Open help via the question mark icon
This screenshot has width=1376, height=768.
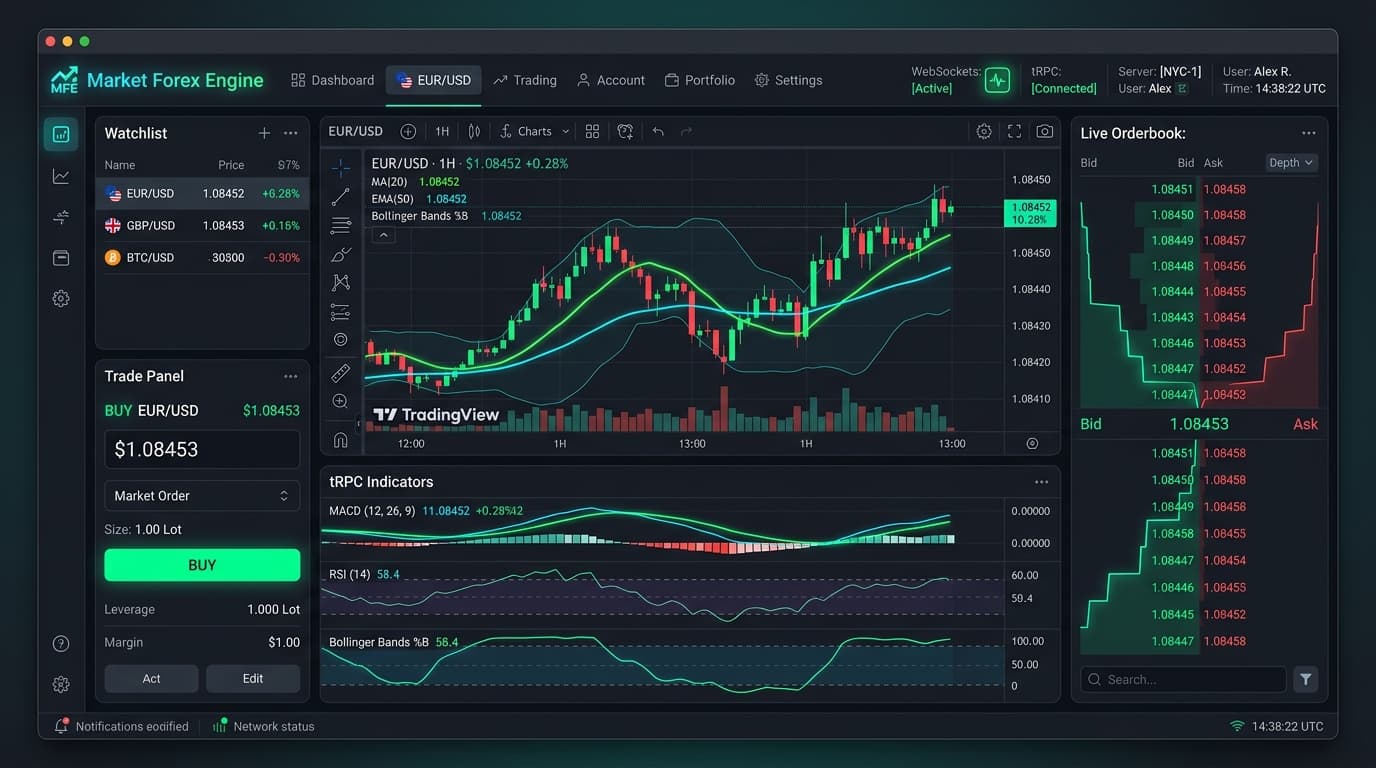[61, 644]
